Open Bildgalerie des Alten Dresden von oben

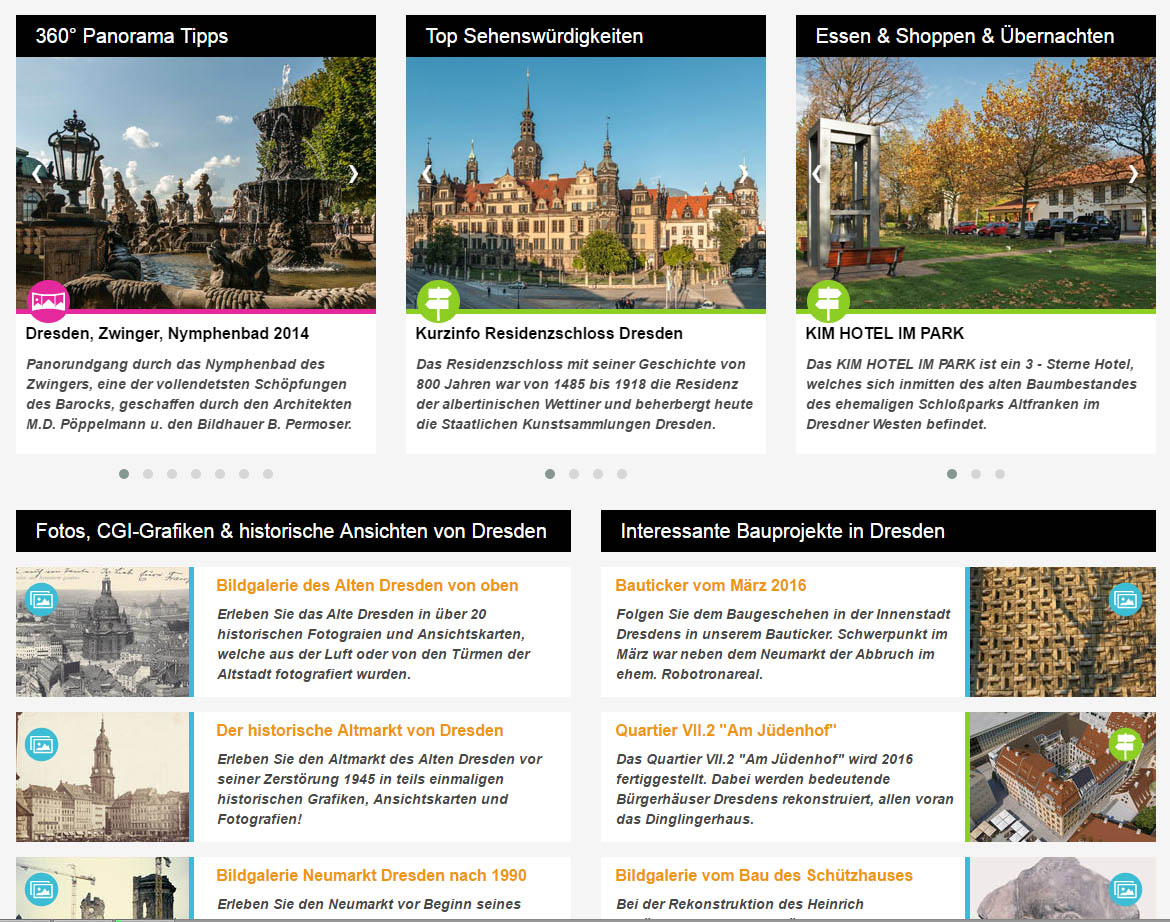367,586
